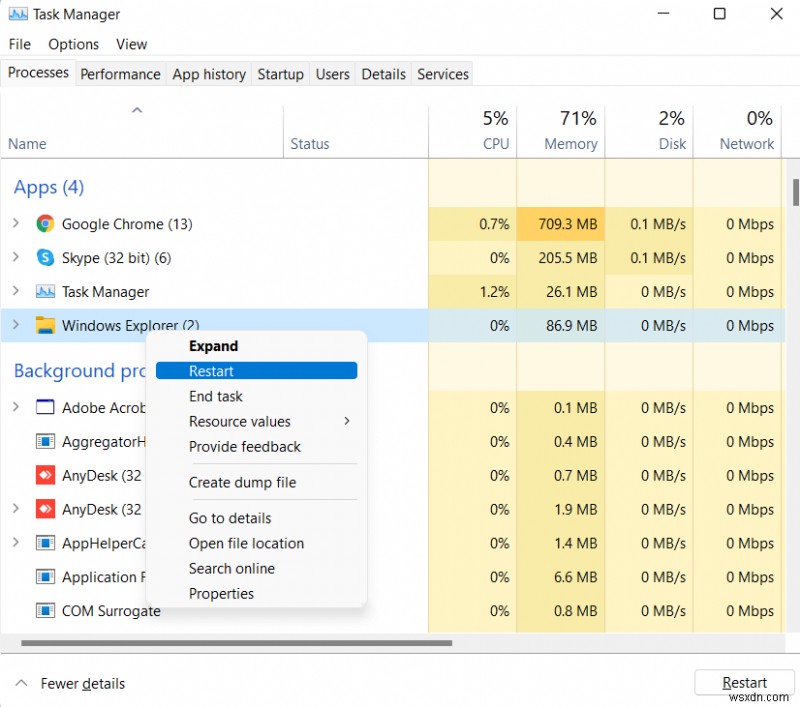Expand the Google Chrome process group
800x707 pixels.
(x=16, y=224)
